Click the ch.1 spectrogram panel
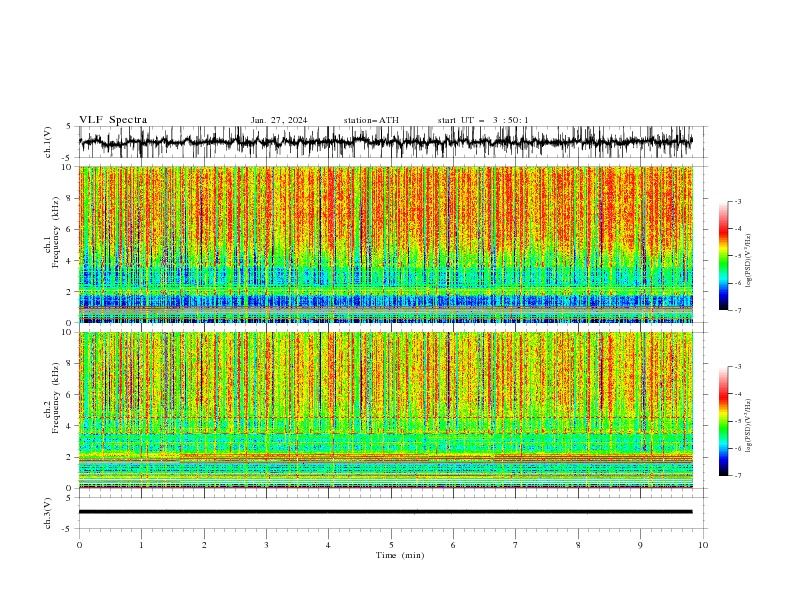 [386, 244]
